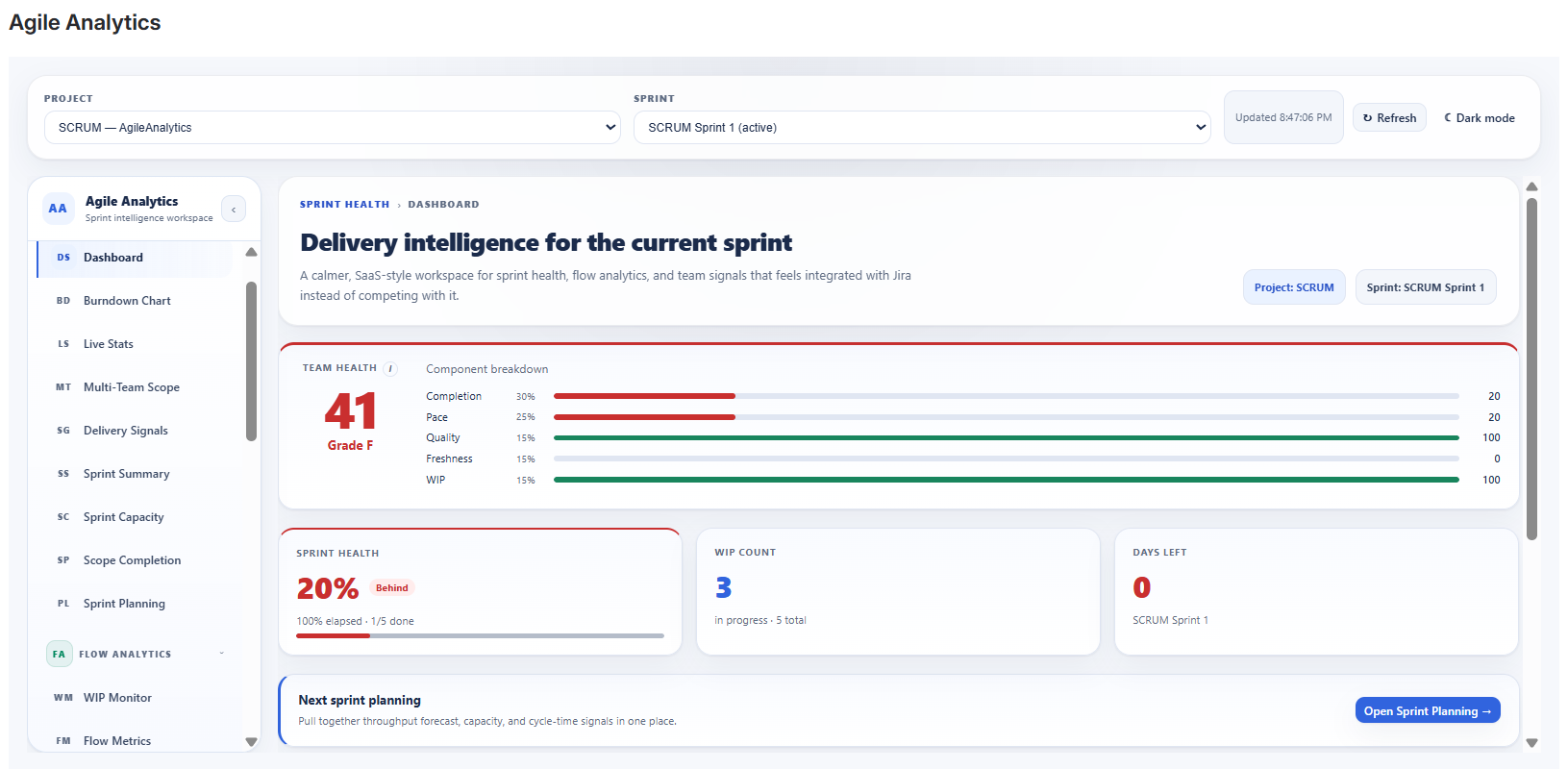The width and height of the screenshot is (1568, 769).
Task: Click the AA Agile Analytics logo badge
Action: (58, 209)
